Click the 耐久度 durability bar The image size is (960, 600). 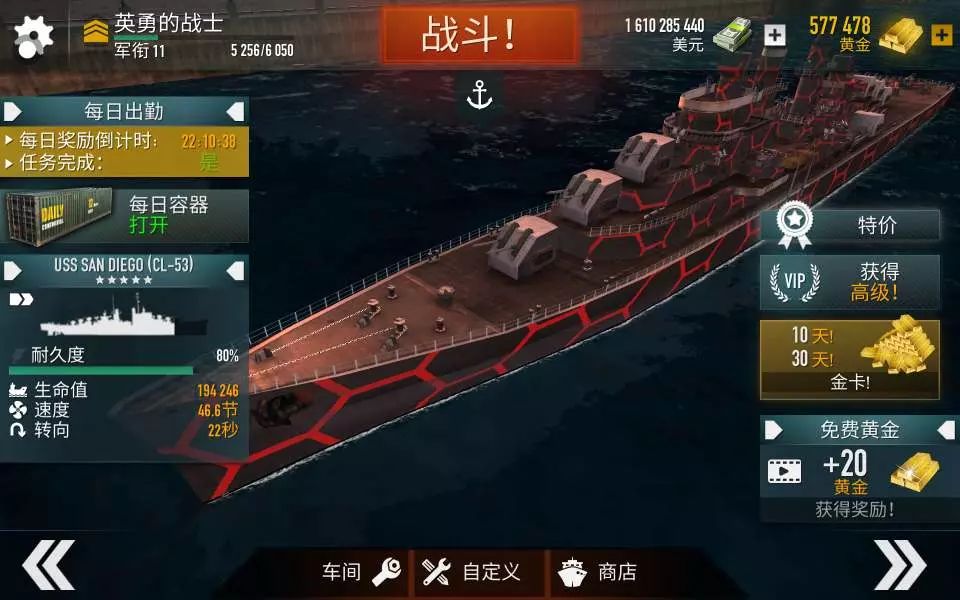(x=101, y=370)
